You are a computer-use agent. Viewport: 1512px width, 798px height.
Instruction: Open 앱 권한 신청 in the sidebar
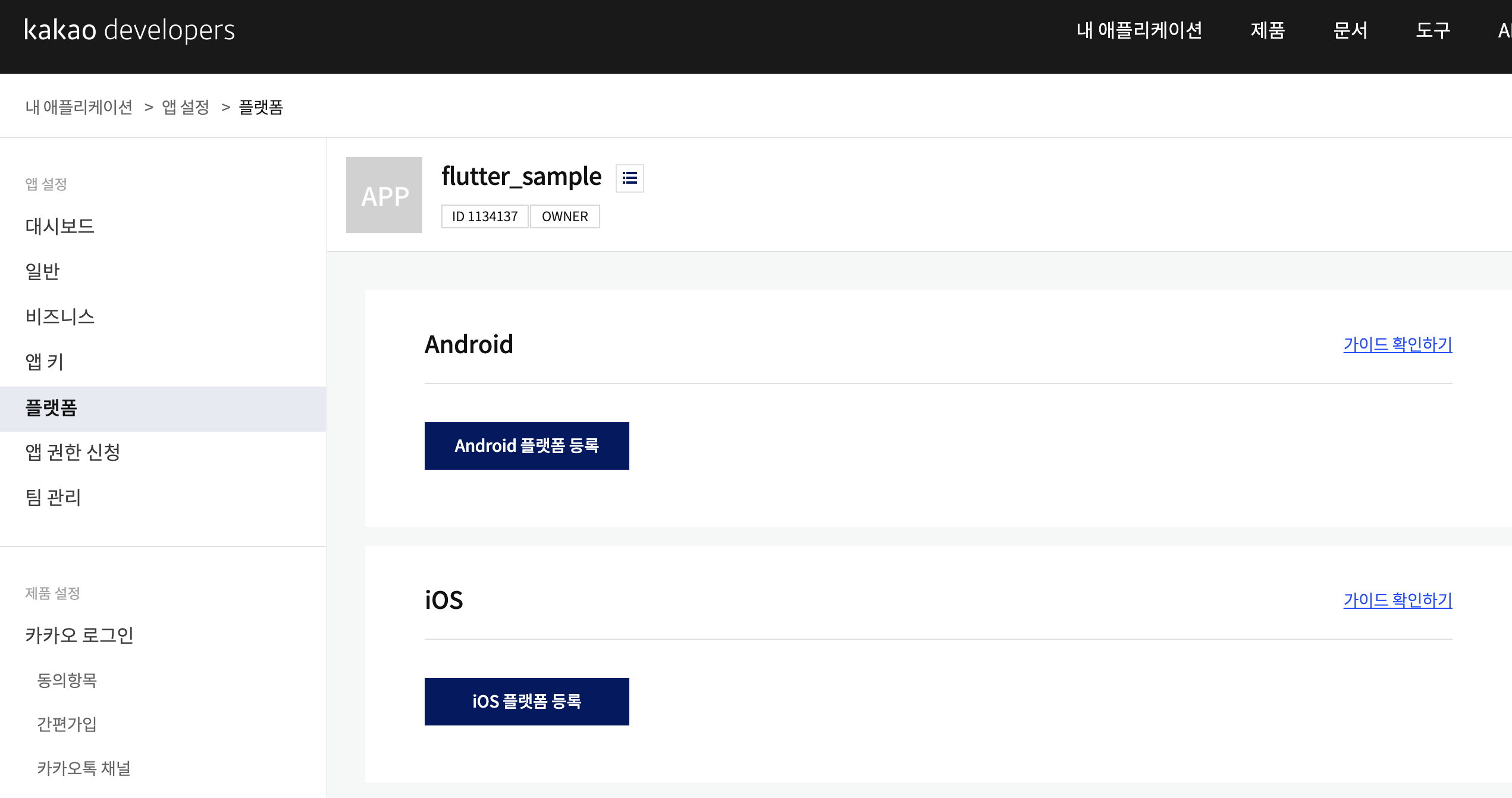73,453
